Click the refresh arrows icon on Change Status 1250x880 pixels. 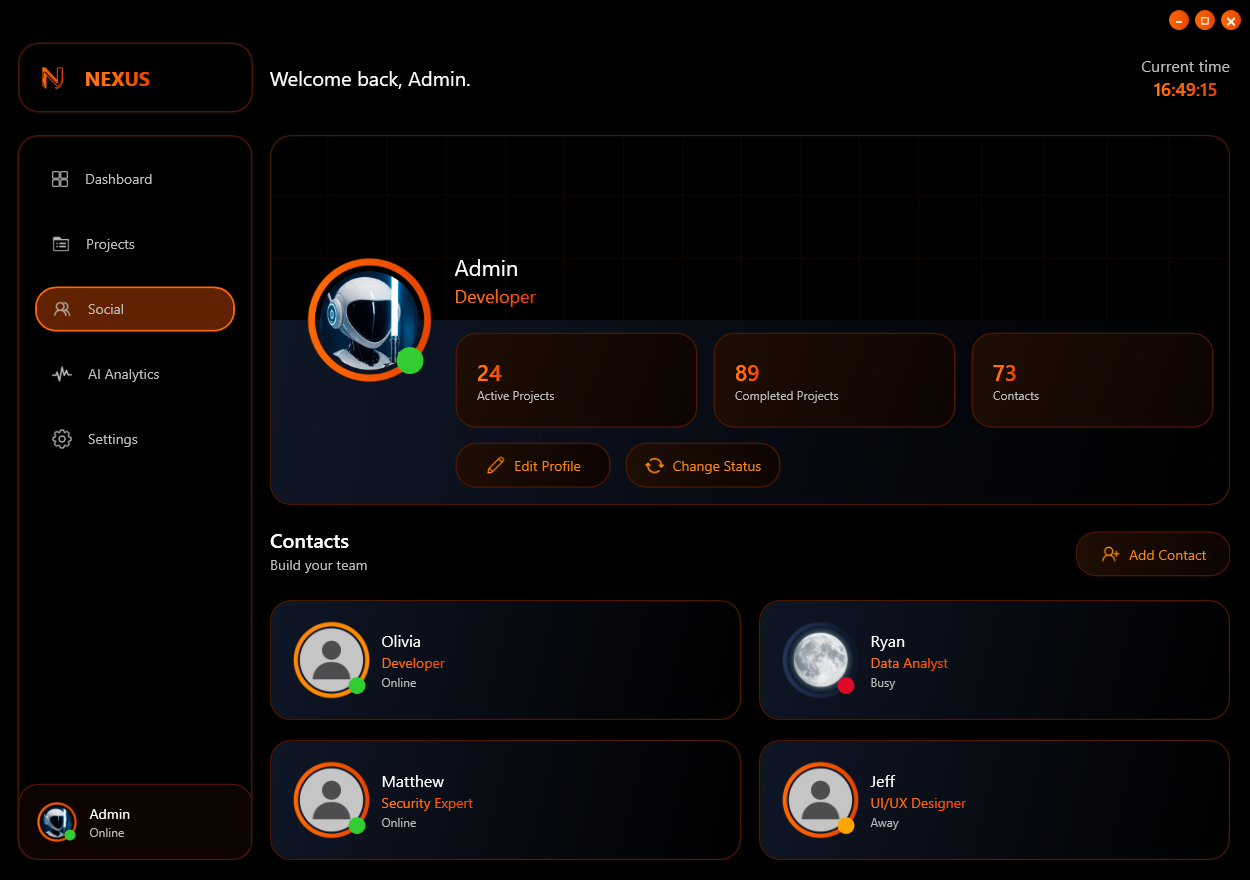click(654, 466)
